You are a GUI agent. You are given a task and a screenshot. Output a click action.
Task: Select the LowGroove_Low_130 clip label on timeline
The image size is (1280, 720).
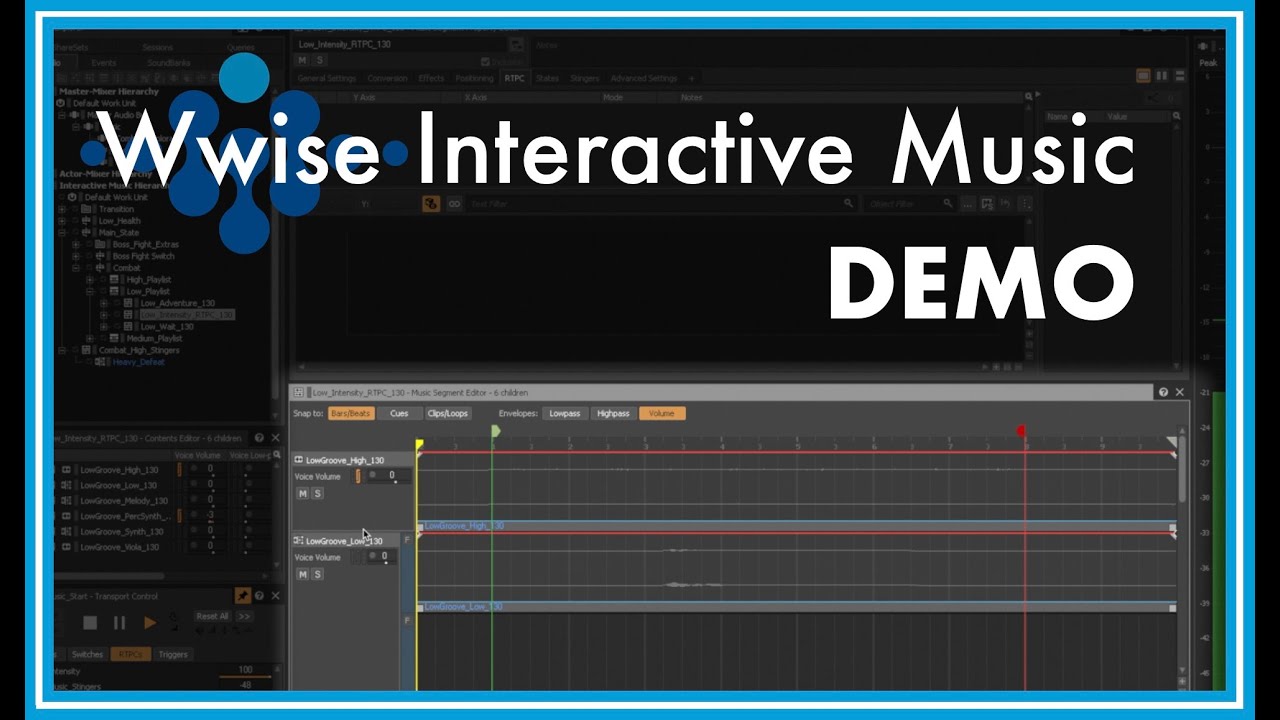(464, 607)
